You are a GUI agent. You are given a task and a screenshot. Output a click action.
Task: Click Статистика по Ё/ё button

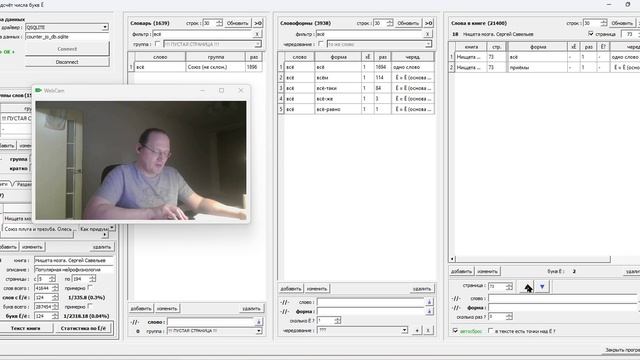click(x=83, y=328)
